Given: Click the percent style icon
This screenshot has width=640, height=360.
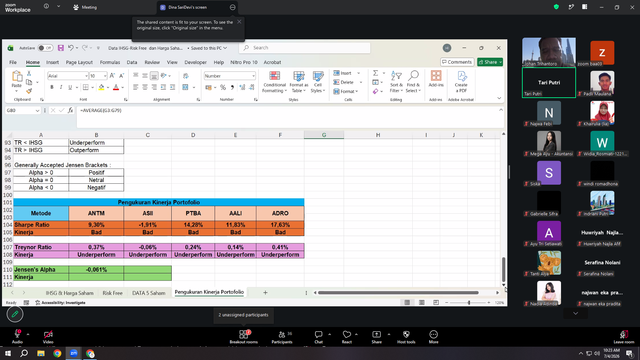Looking at the screenshot, I should tap(223, 87).
